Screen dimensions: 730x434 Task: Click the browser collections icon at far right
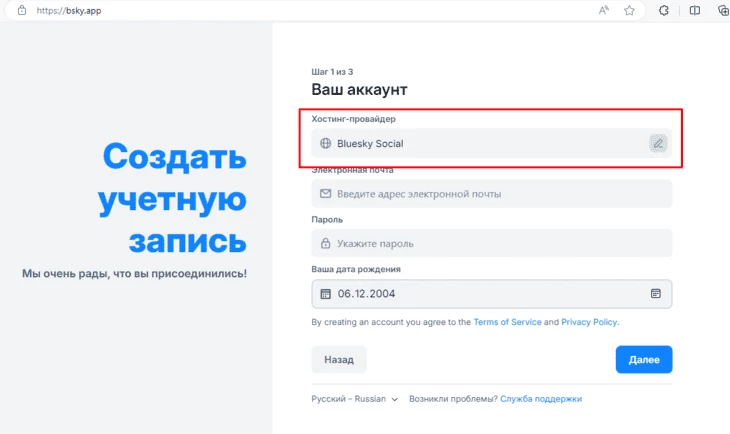point(724,10)
